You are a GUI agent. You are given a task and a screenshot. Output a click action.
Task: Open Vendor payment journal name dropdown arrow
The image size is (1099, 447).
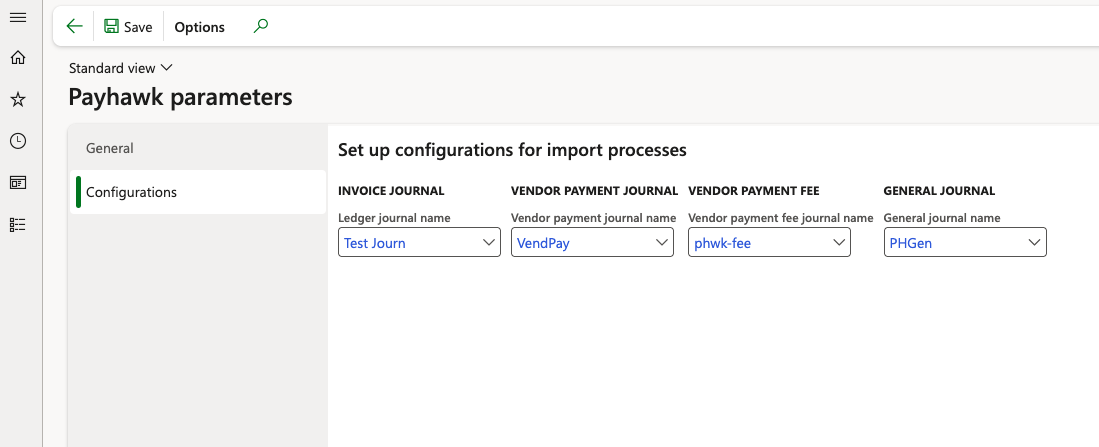point(662,242)
